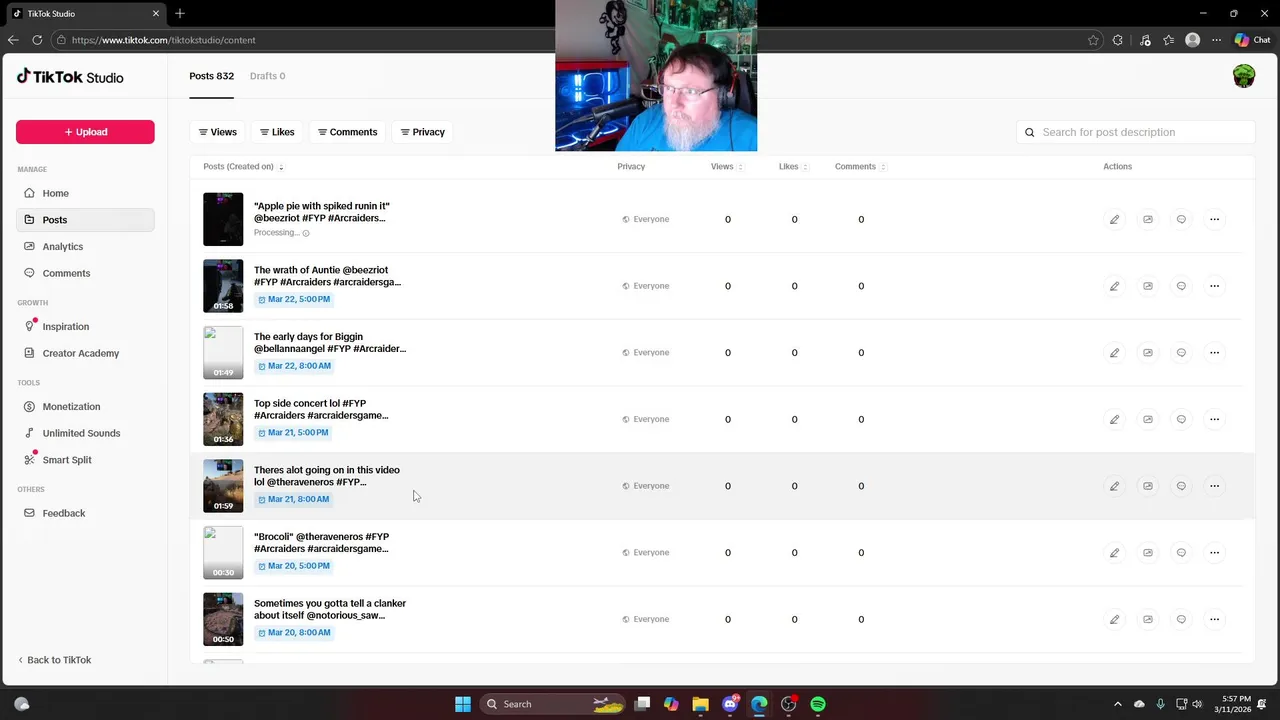Open a new browser tab
1280x720 pixels.
[x=180, y=14]
